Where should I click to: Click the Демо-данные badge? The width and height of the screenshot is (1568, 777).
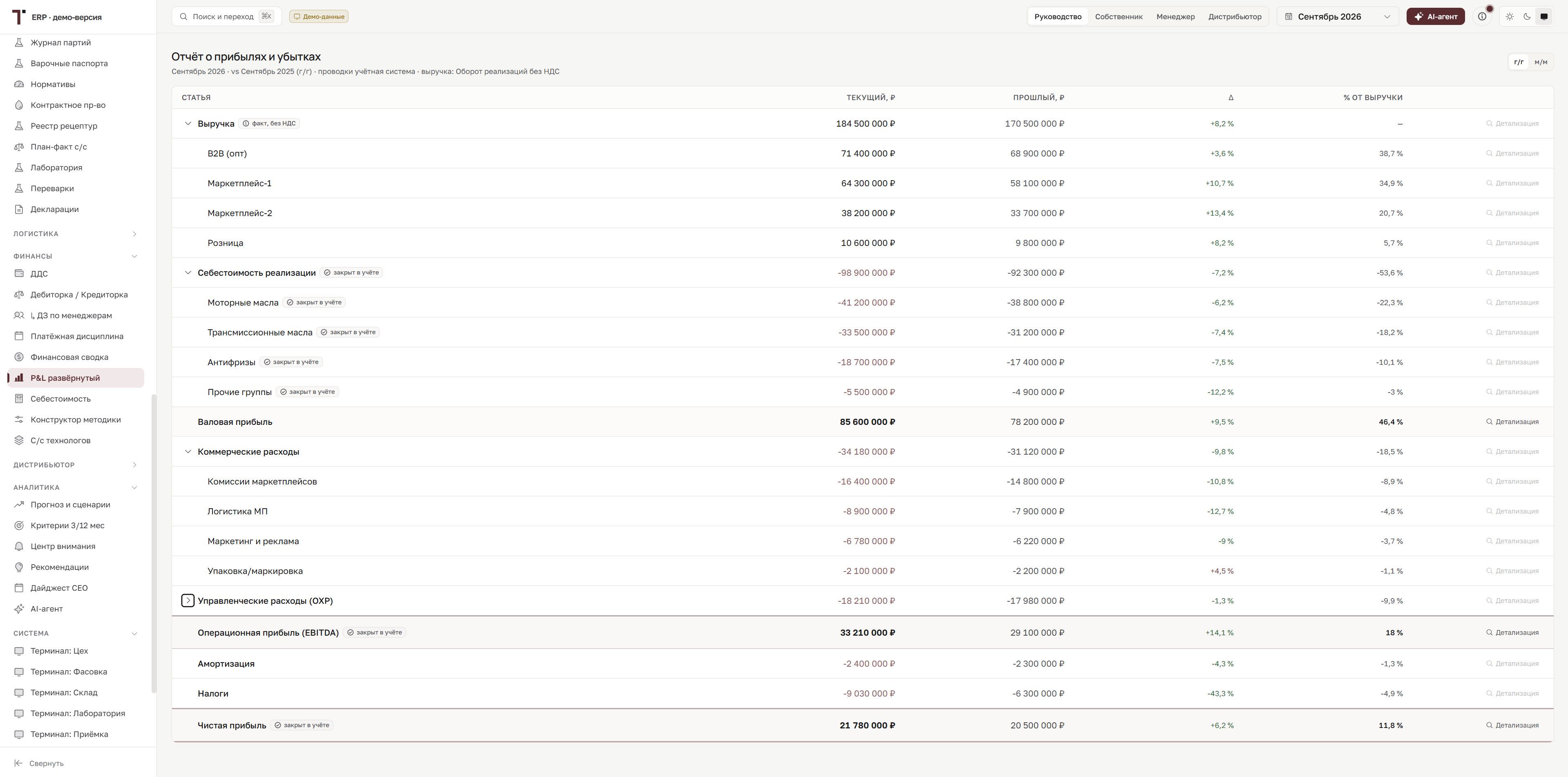(319, 16)
